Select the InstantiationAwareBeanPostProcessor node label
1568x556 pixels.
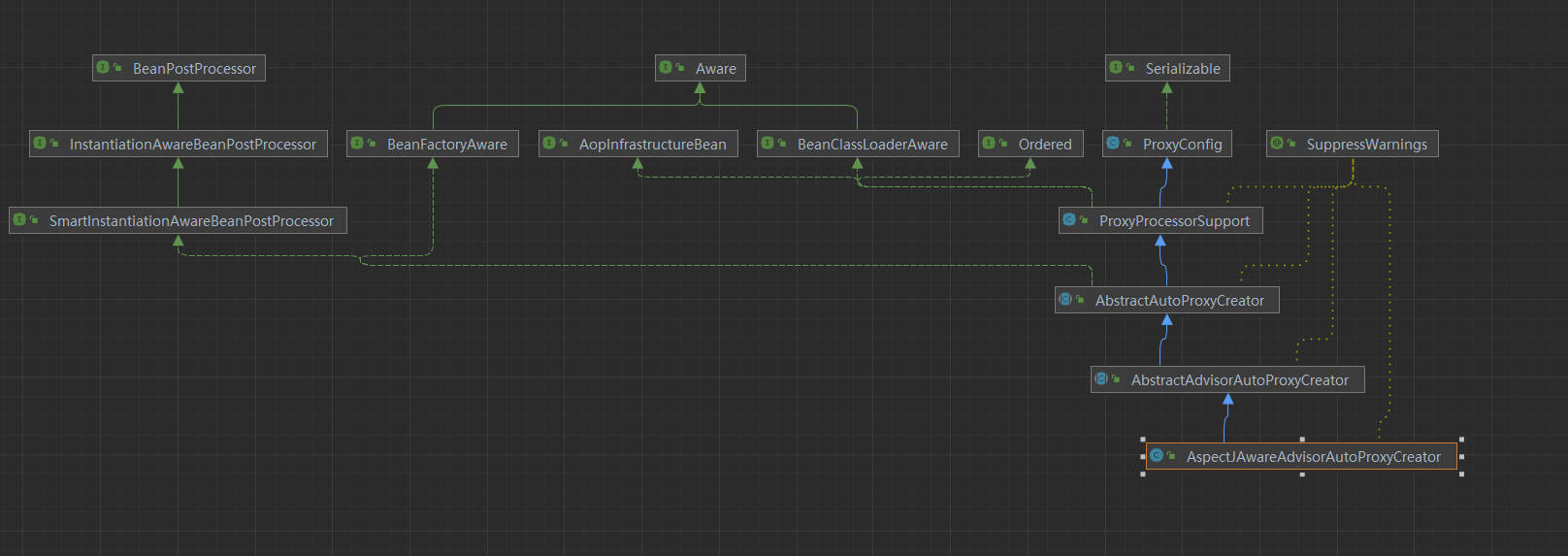[192, 145]
